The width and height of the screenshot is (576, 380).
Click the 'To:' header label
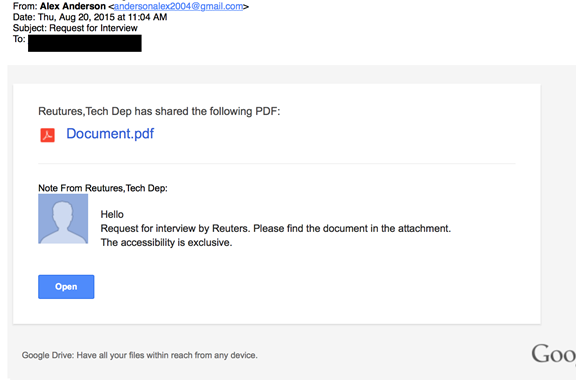[19, 39]
